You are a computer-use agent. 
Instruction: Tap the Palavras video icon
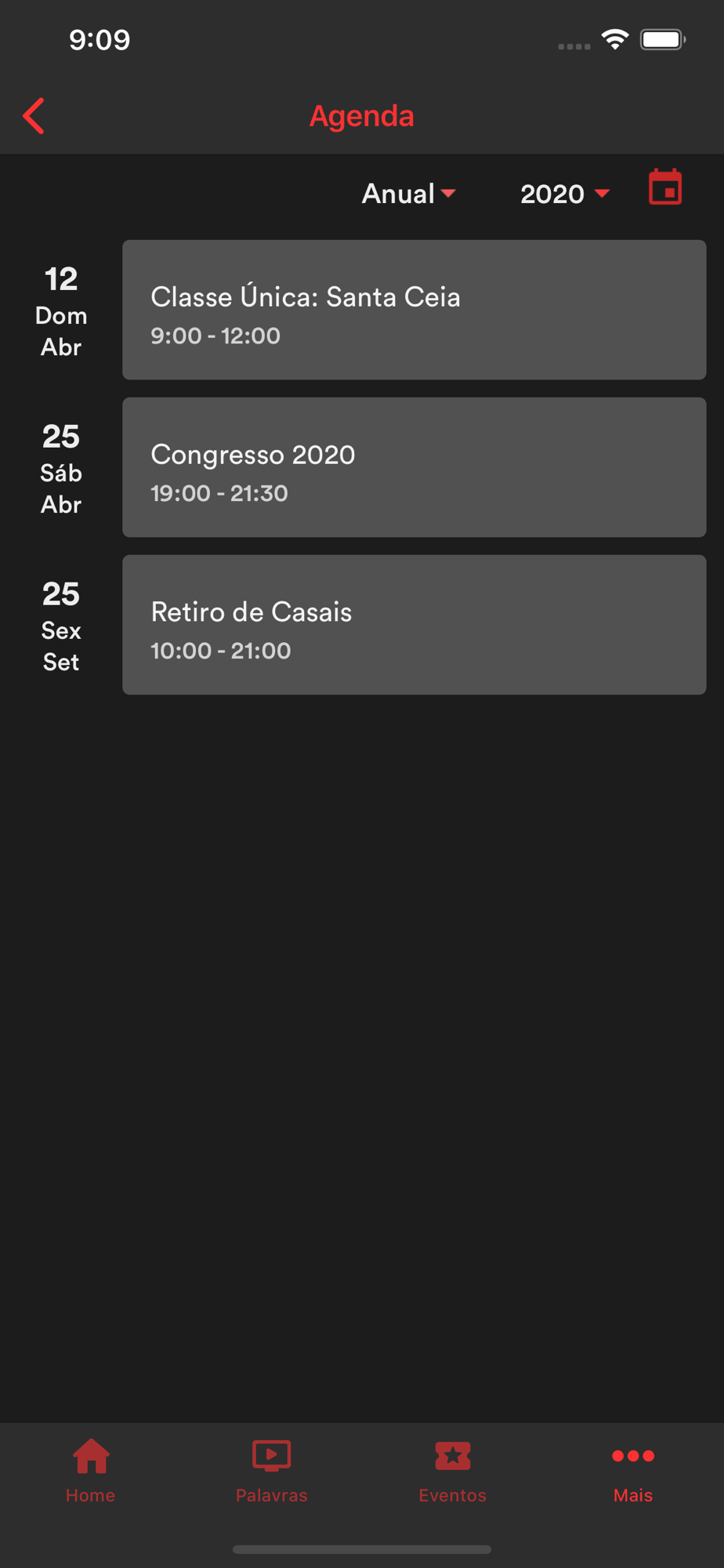coord(271,1457)
